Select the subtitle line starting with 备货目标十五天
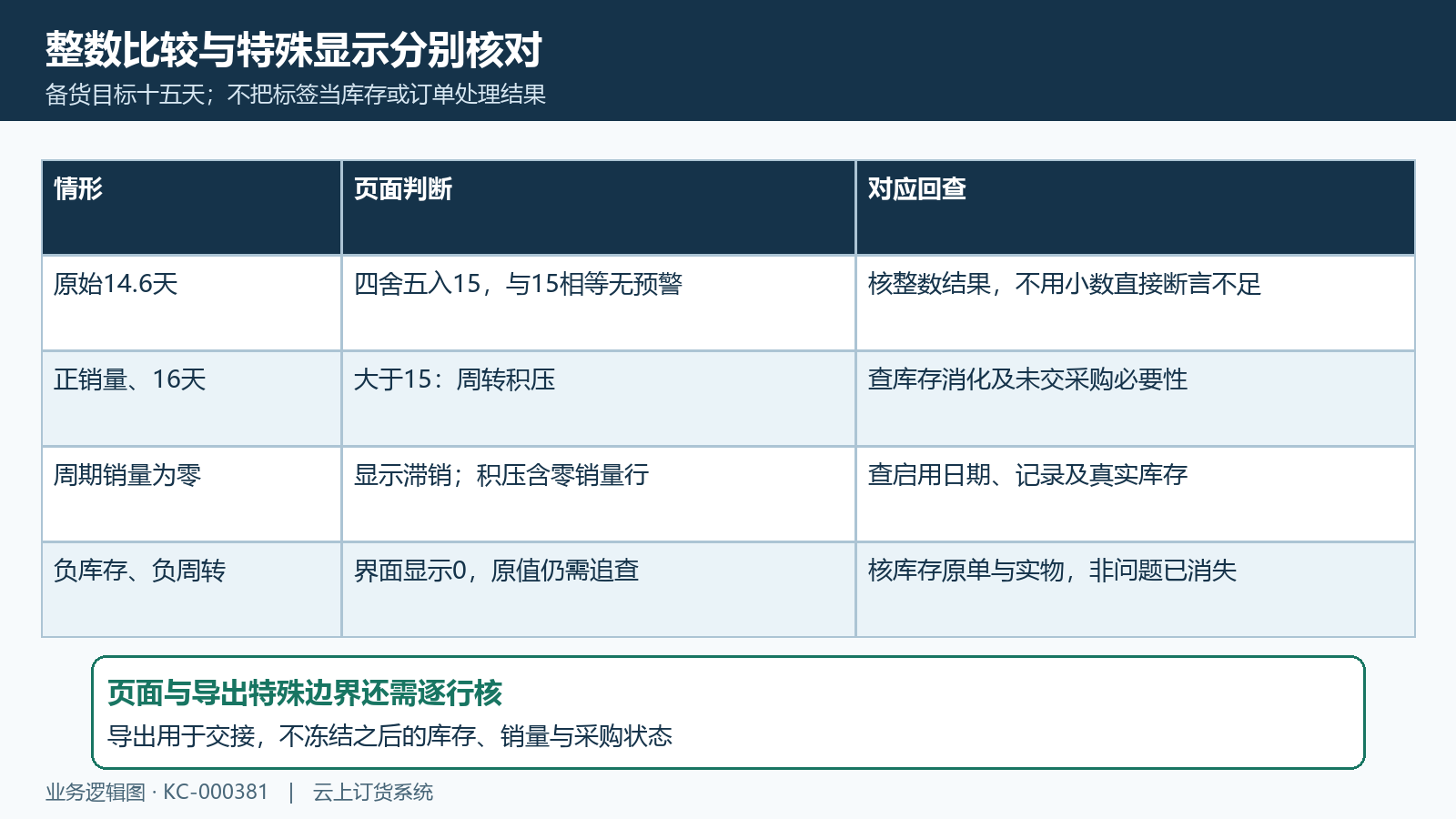This screenshot has width=1456, height=819. coord(296,95)
